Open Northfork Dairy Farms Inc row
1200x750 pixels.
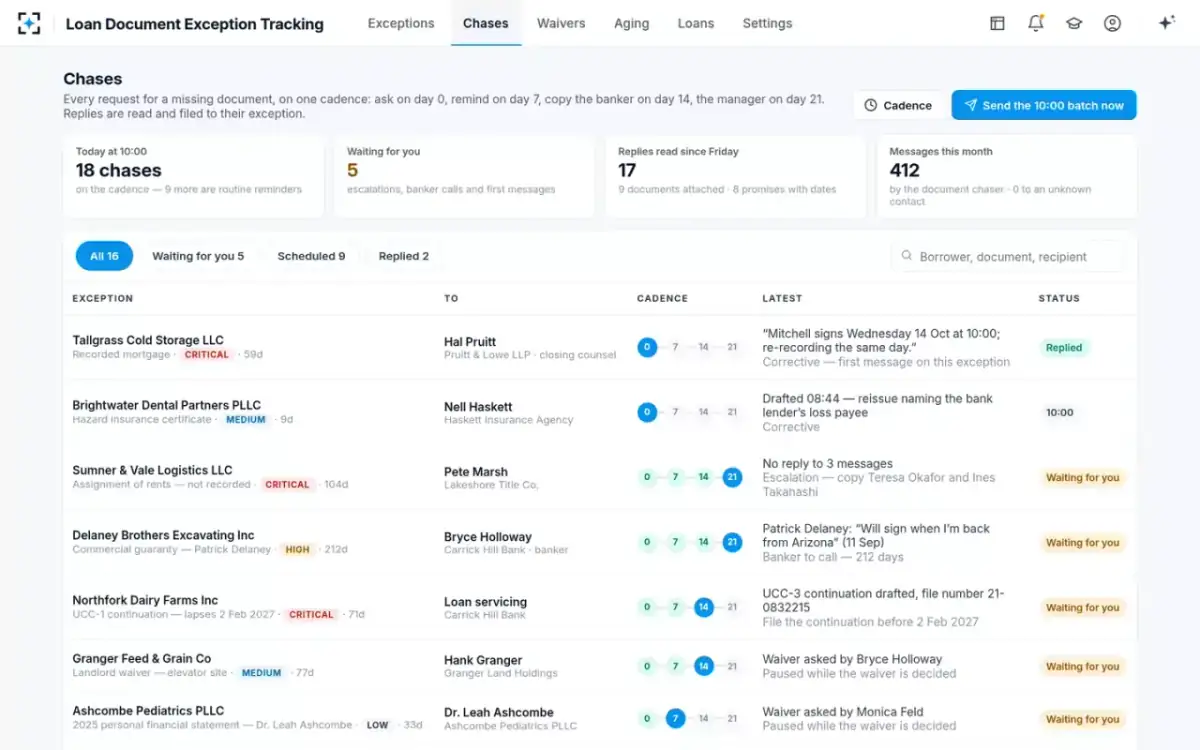pos(600,607)
